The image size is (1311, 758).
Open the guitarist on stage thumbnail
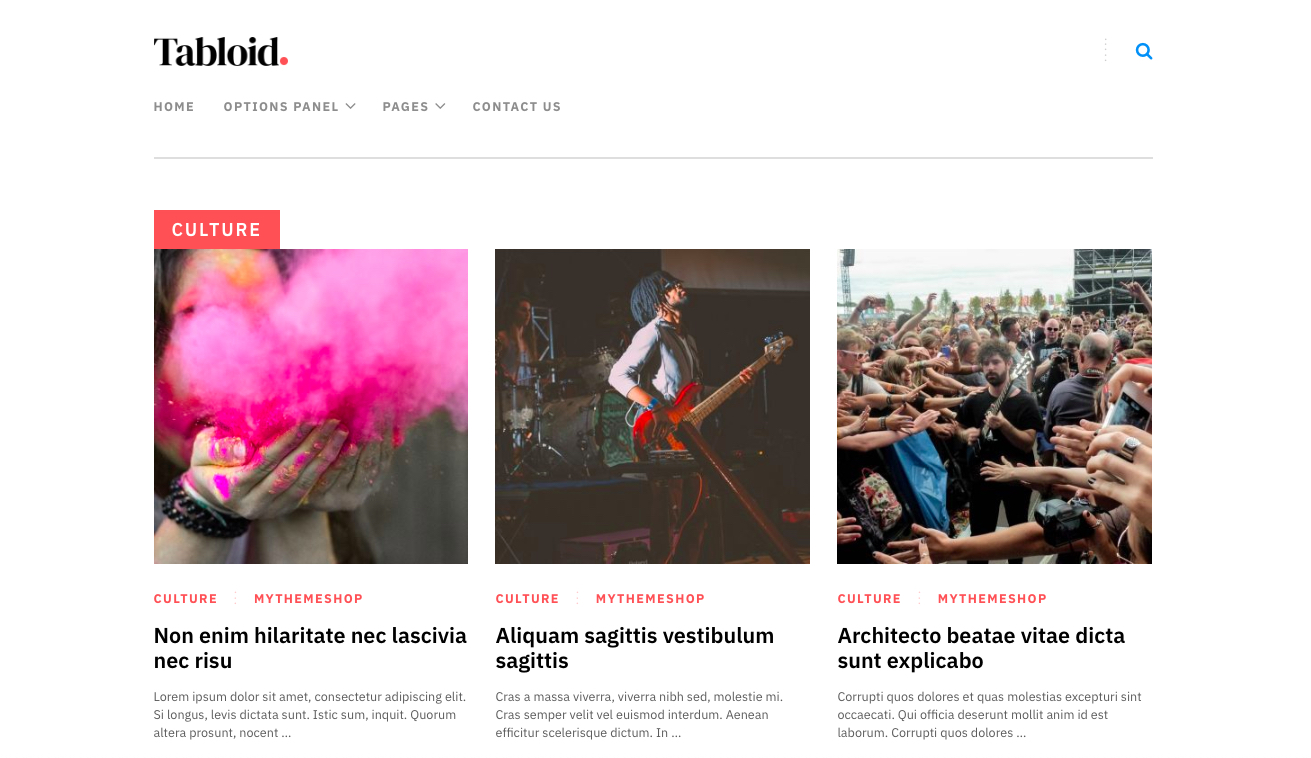652,406
